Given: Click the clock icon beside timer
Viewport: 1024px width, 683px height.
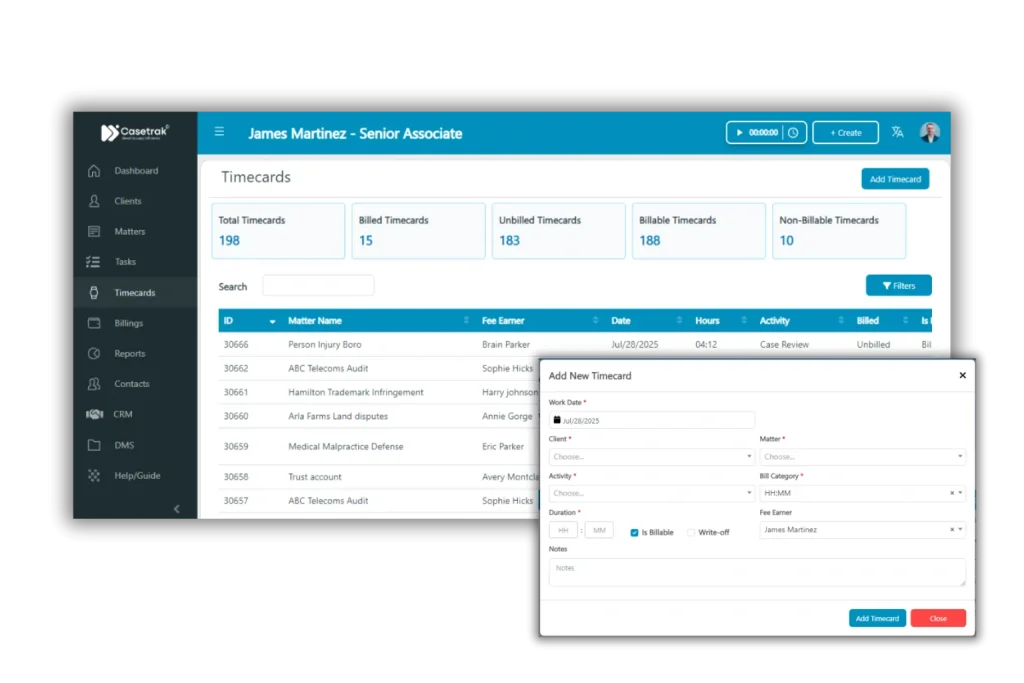Looking at the screenshot, I should coord(793,132).
